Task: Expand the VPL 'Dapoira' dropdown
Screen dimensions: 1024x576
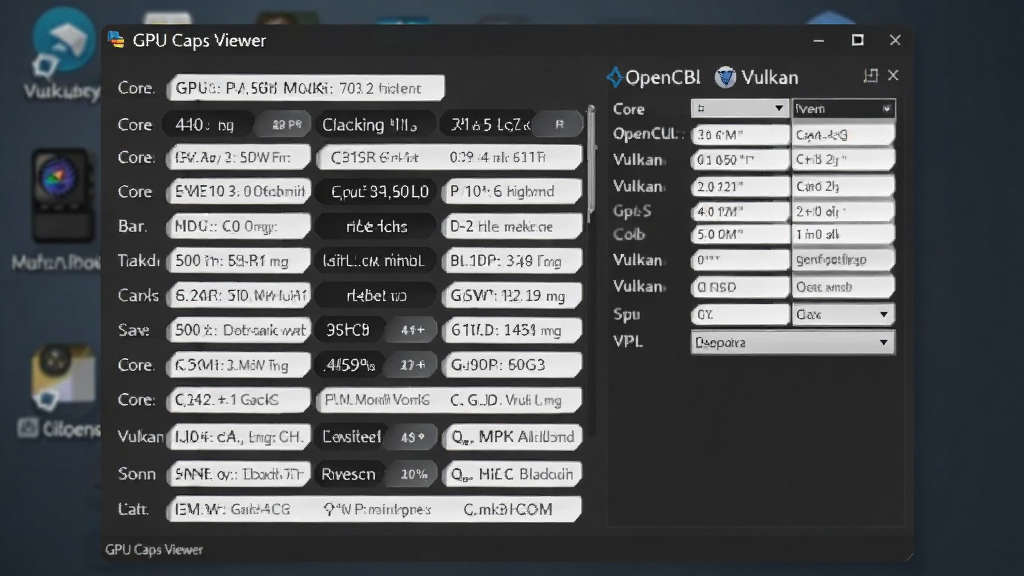Action: (793, 342)
